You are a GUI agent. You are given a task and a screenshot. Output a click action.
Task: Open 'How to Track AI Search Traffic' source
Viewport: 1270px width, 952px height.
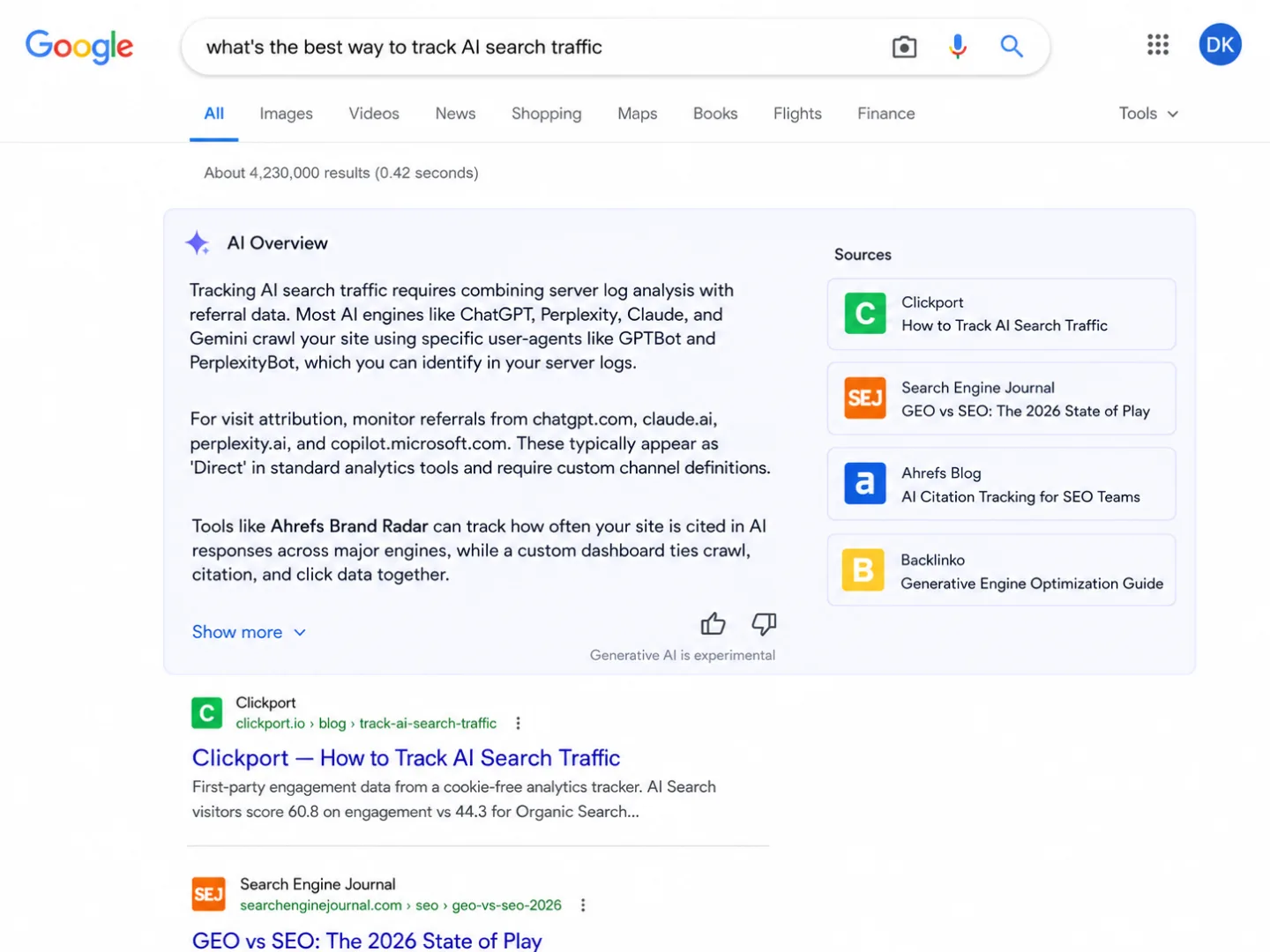coord(1005,326)
